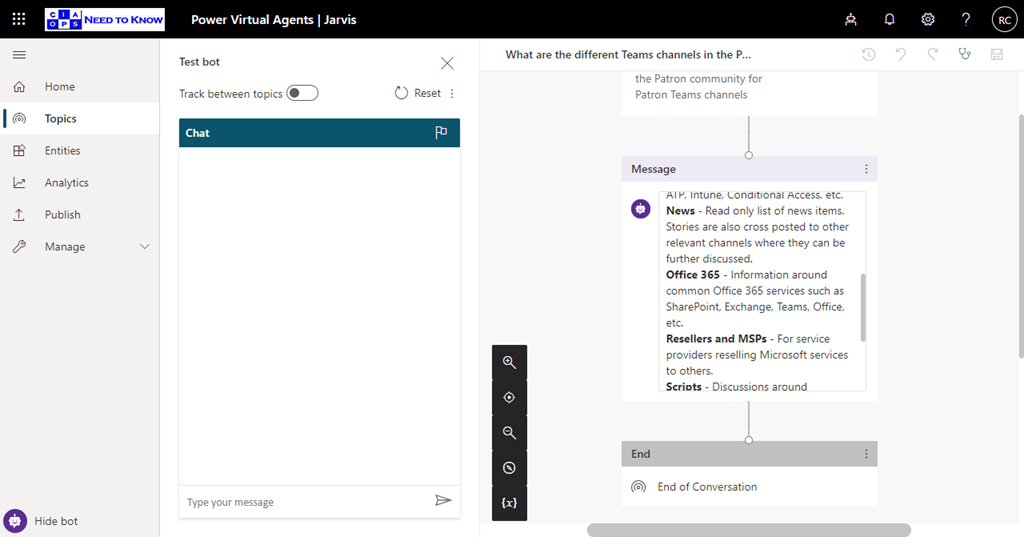This screenshot has width=1024, height=537.
Task: Open the settings gear icon
Action: tap(927, 19)
